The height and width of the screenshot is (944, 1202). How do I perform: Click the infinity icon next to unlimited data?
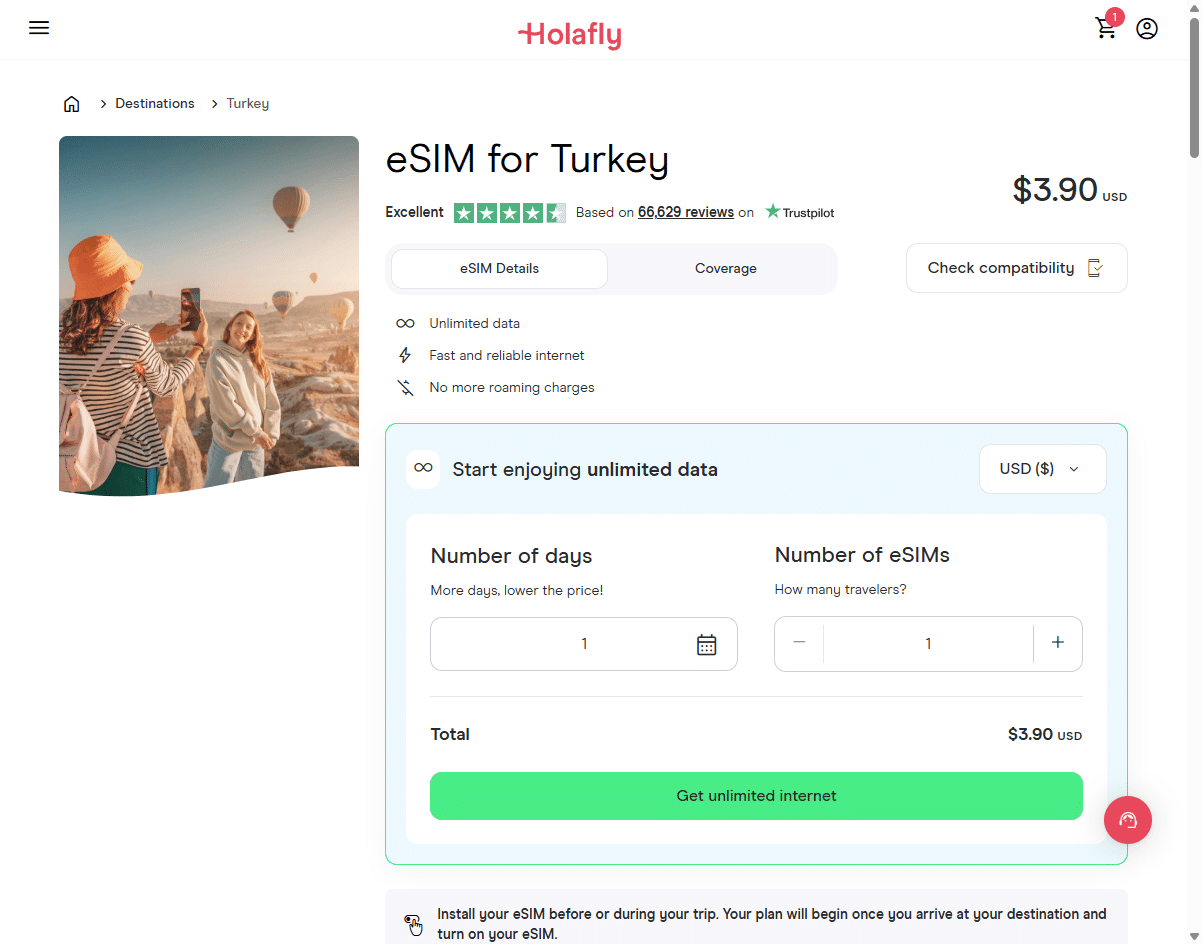(x=422, y=469)
